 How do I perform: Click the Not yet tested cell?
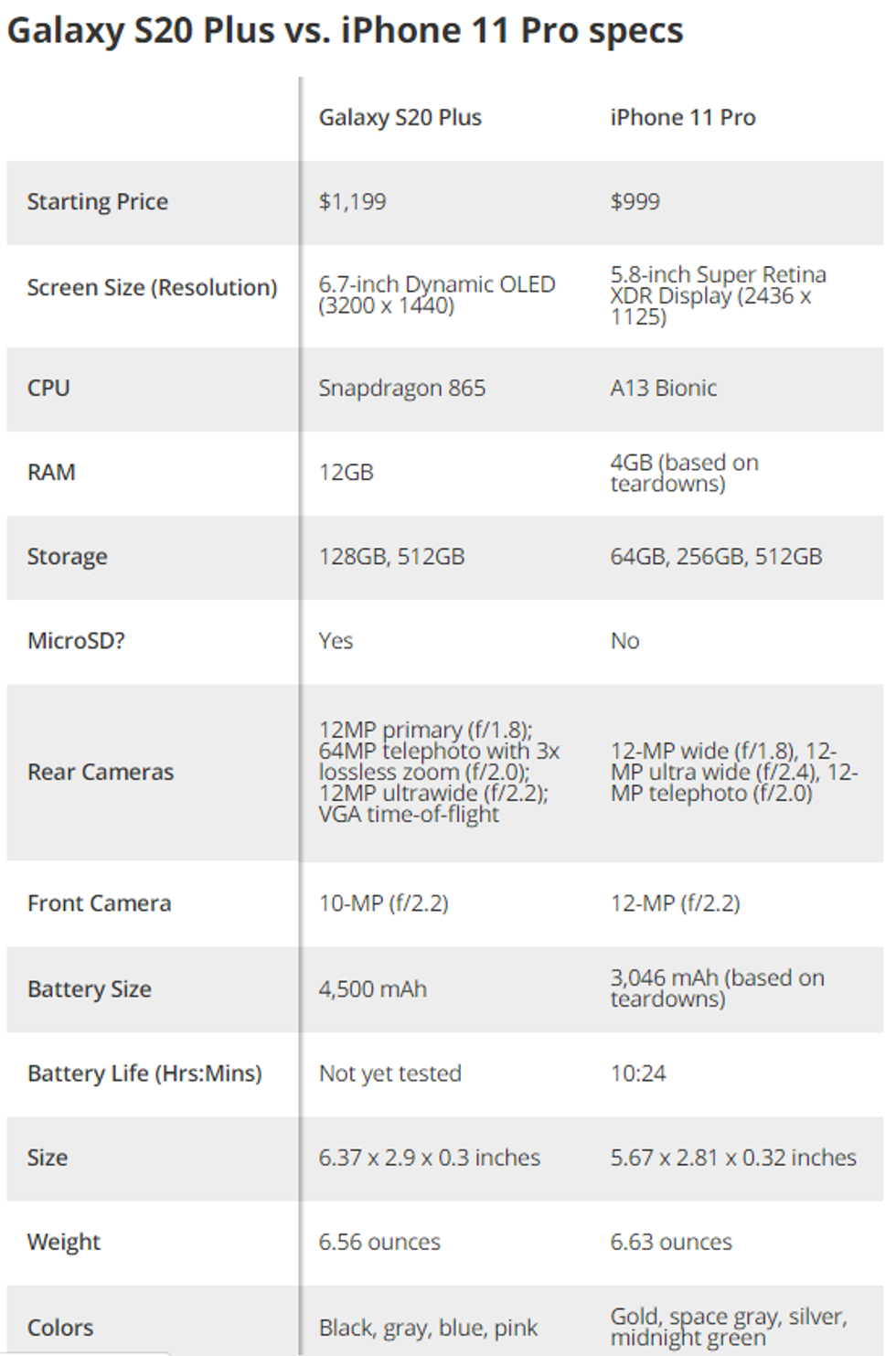[389, 1073]
